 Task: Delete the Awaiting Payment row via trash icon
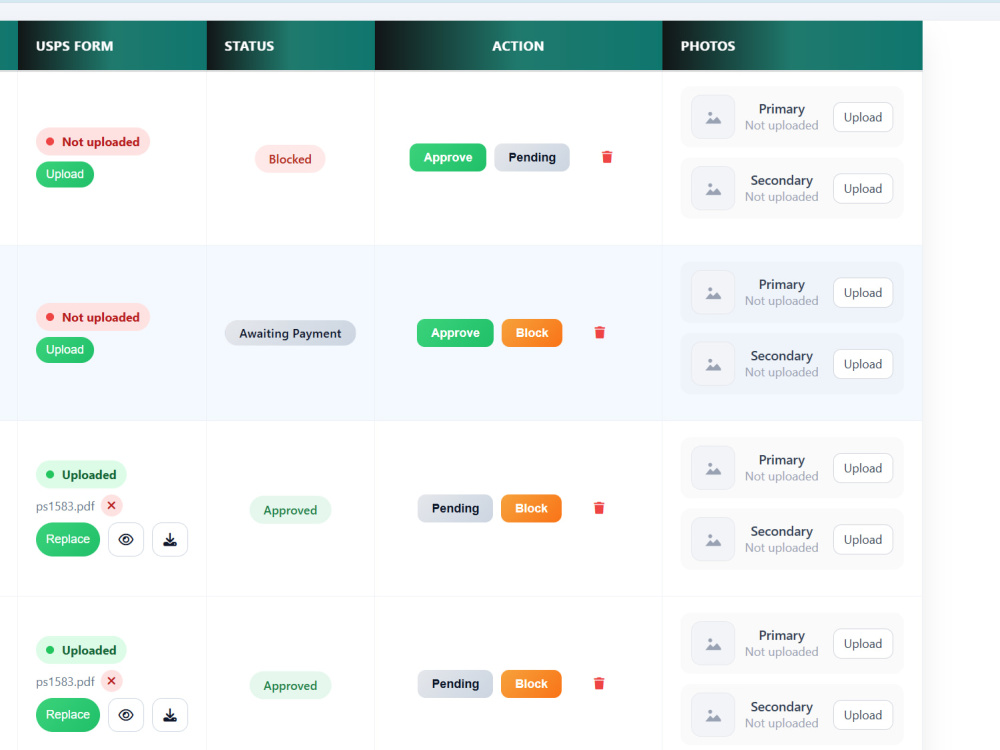[x=599, y=332]
